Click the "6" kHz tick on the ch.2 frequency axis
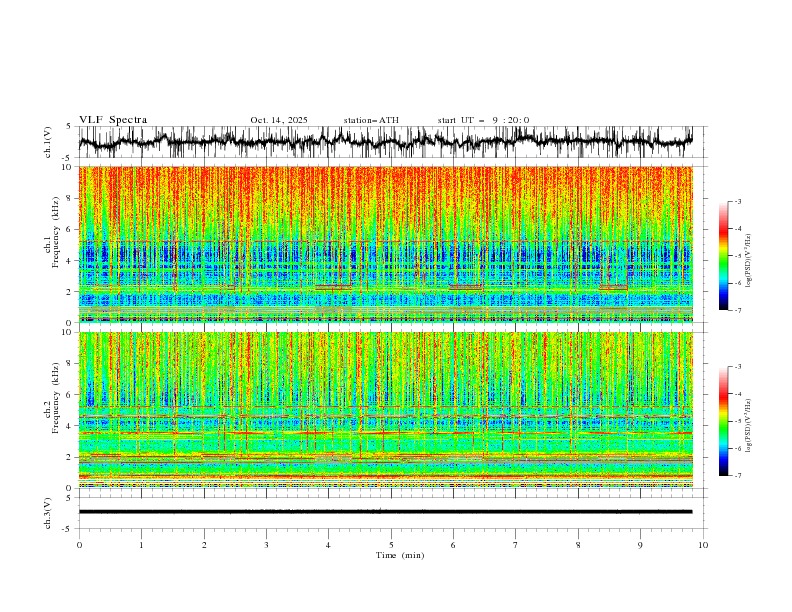 [69, 395]
